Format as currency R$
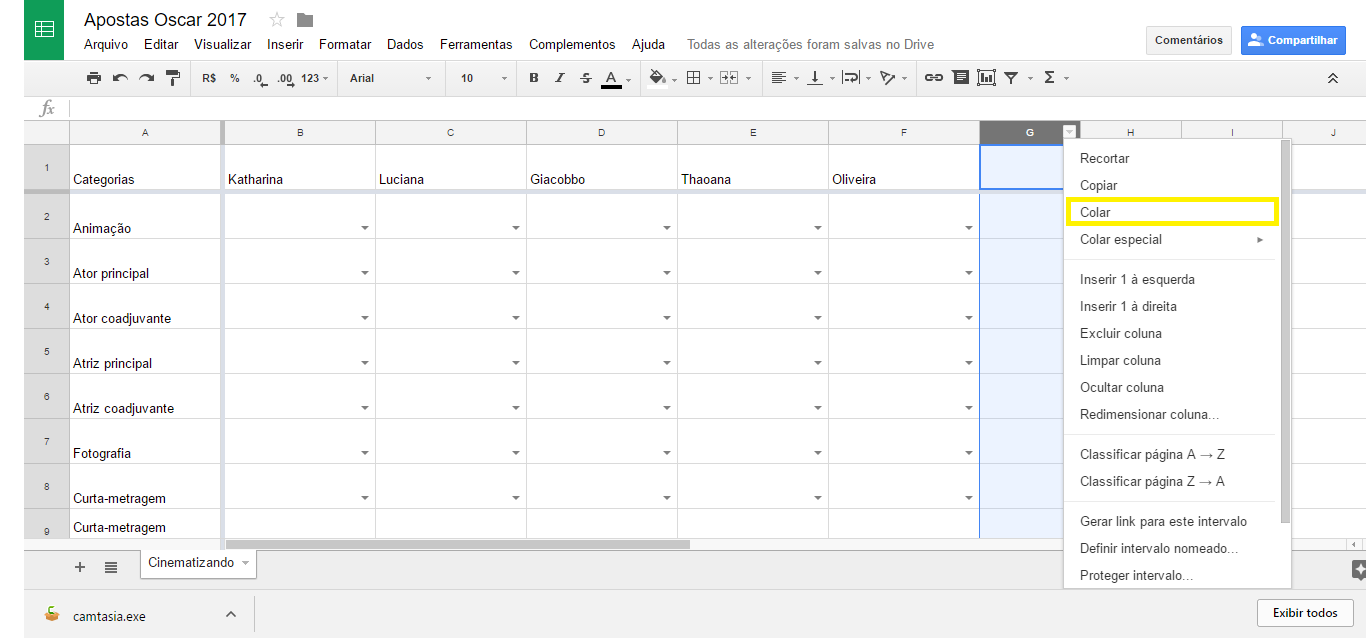 tap(209, 78)
